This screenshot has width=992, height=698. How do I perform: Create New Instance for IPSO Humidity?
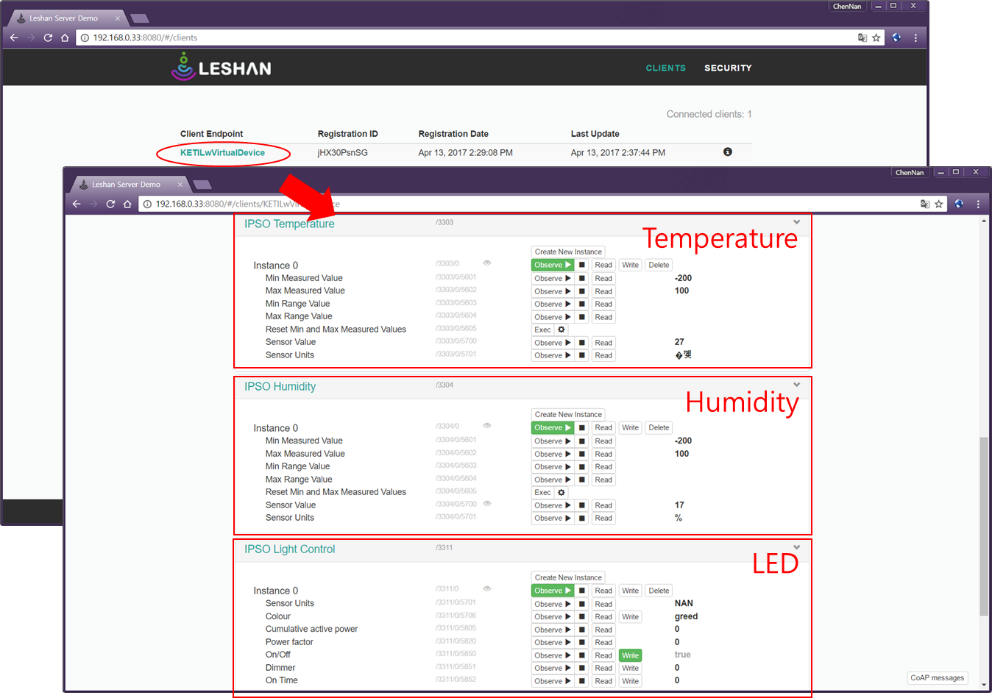pos(568,414)
